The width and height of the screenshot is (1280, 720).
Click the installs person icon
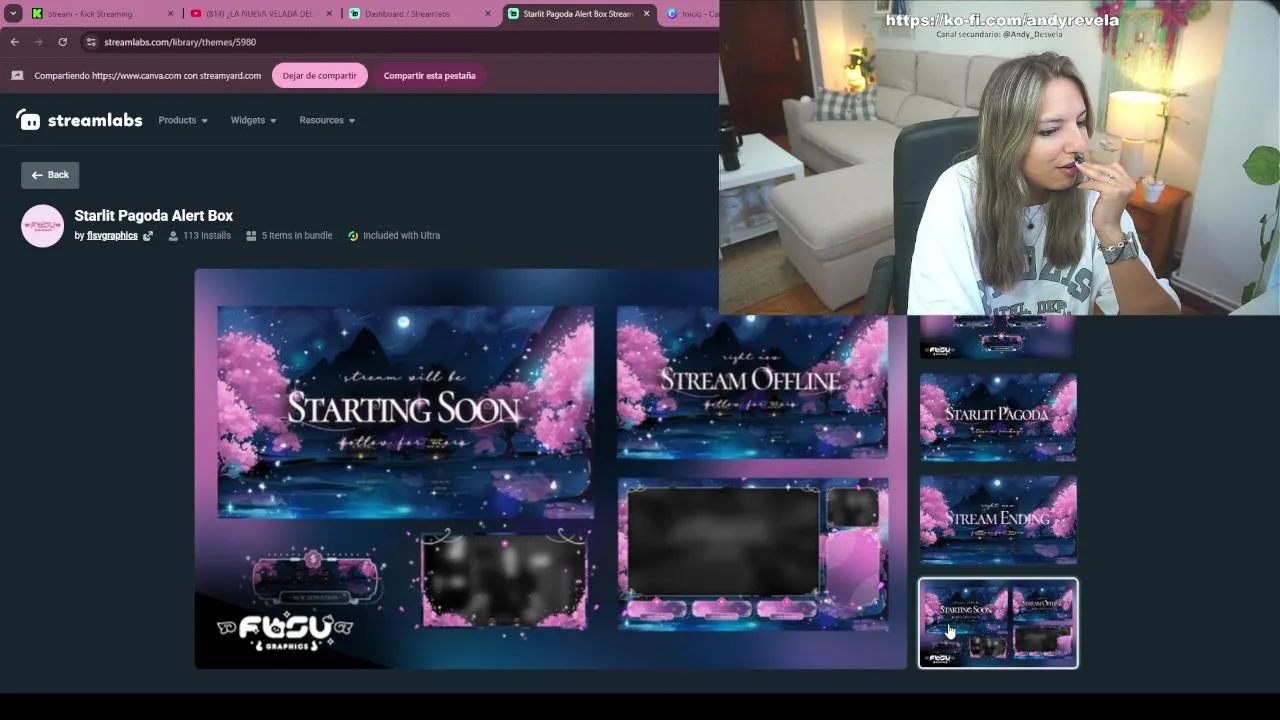tap(173, 236)
